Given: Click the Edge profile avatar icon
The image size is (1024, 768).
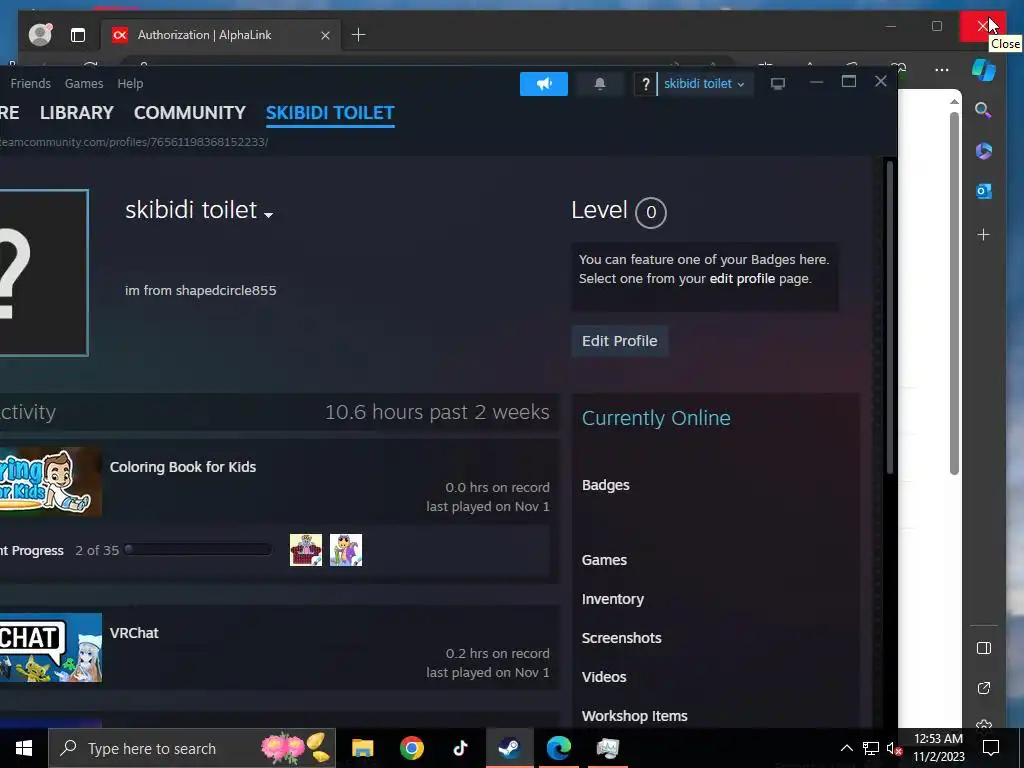Looking at the screenshot, I should coord(40,35).
